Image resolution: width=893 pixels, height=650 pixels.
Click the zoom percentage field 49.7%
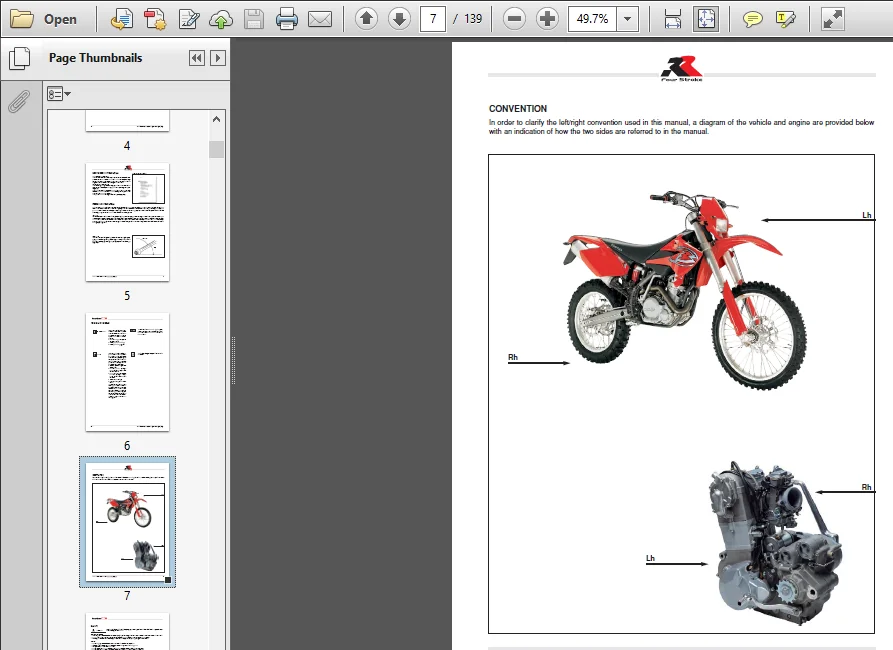[x=592, y=19]
